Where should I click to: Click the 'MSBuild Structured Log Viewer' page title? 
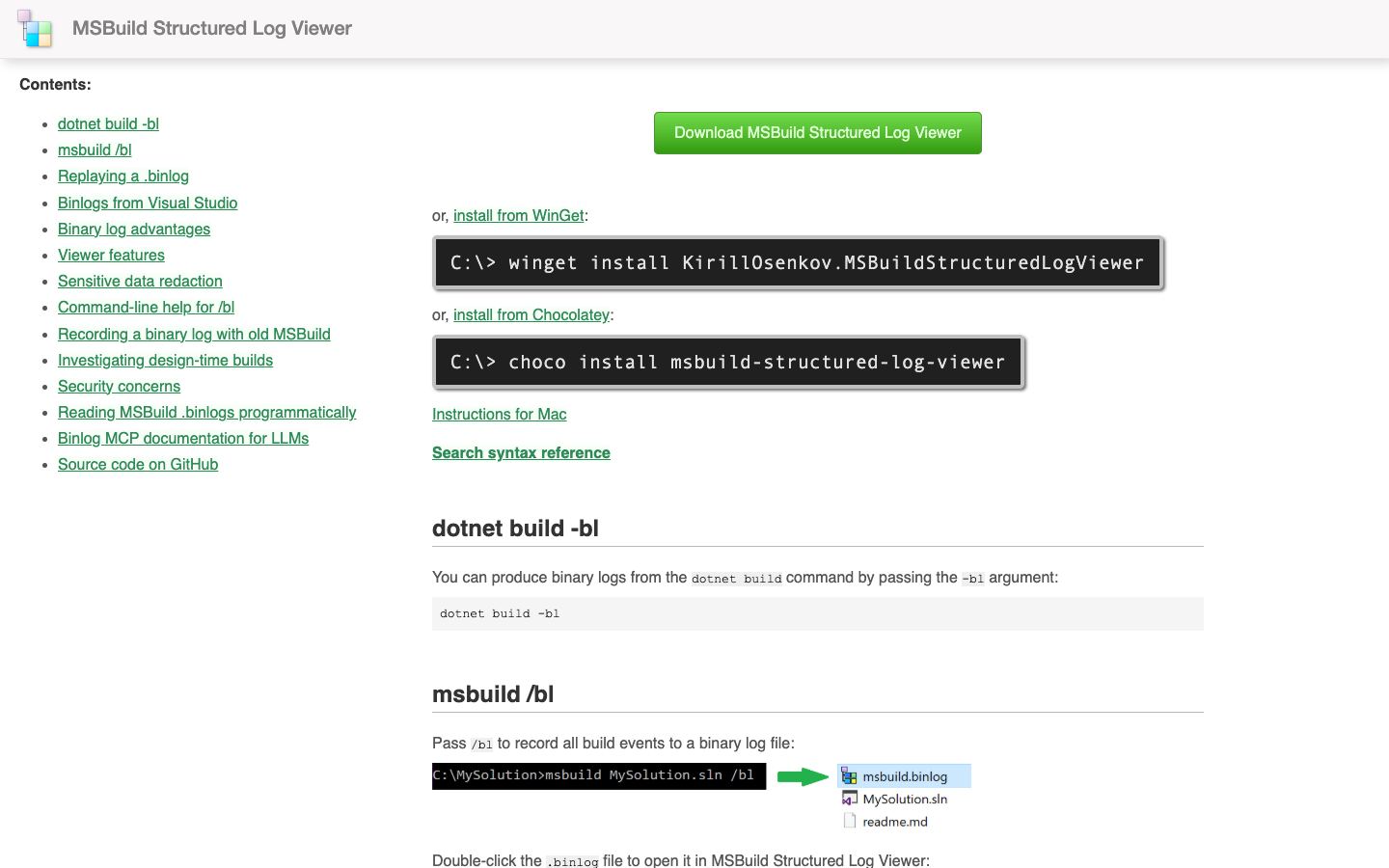(x=212, y=29)
